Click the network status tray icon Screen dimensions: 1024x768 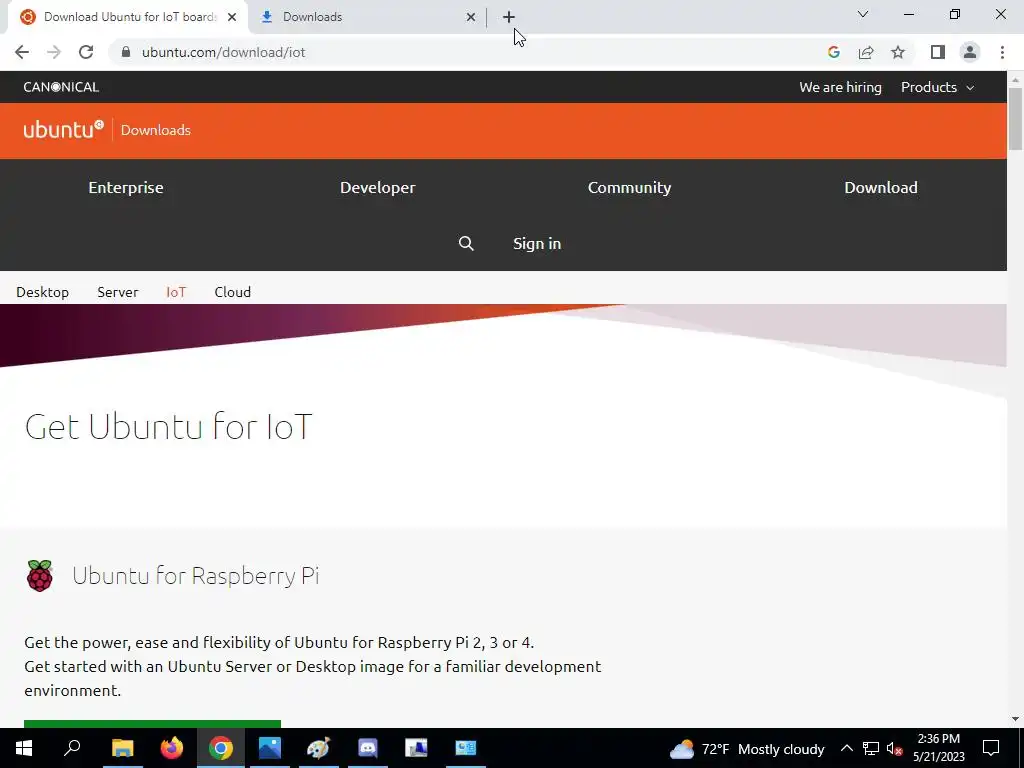(871, 748)
